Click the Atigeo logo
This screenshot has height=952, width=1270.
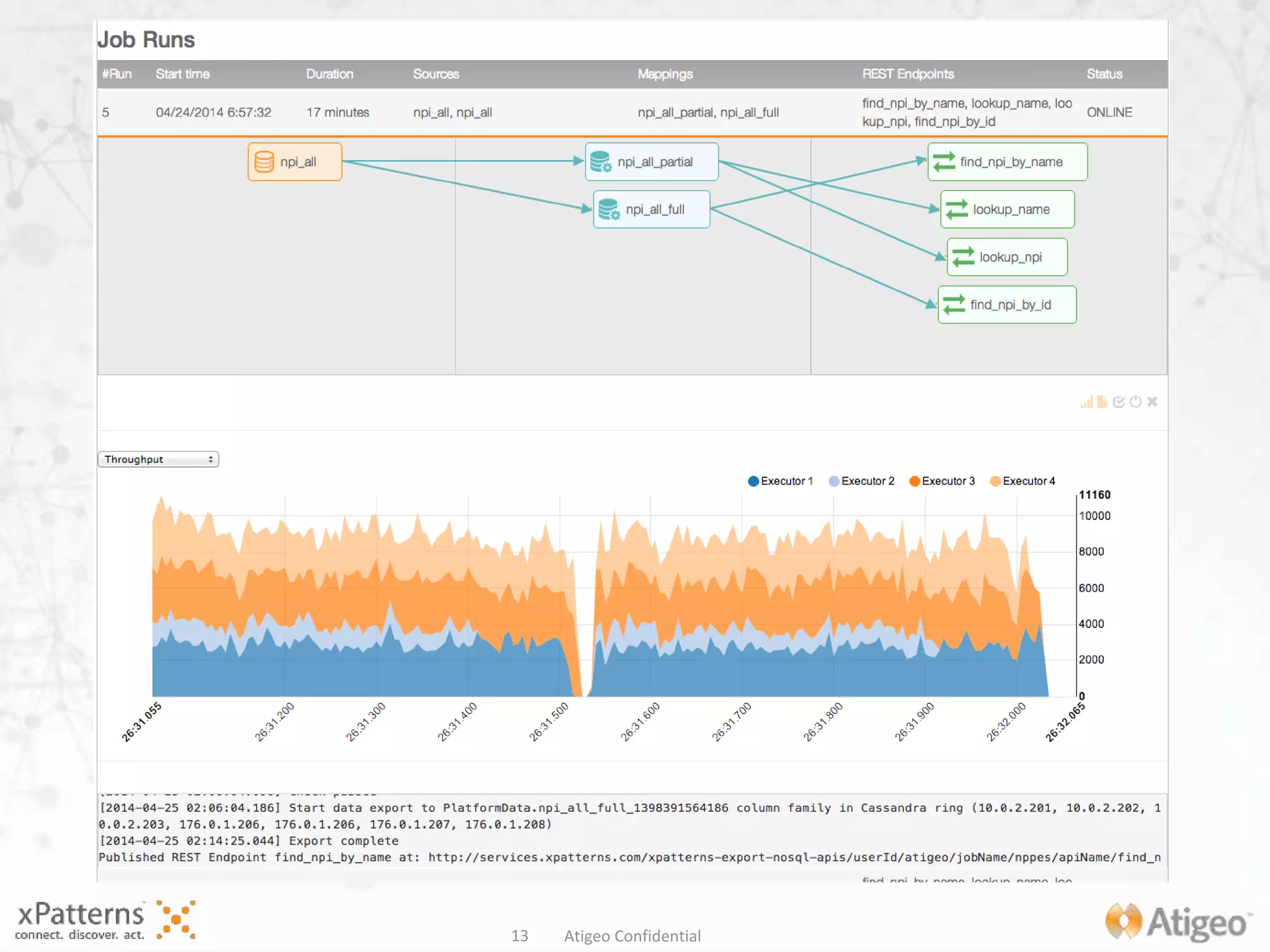(1178, 922)
